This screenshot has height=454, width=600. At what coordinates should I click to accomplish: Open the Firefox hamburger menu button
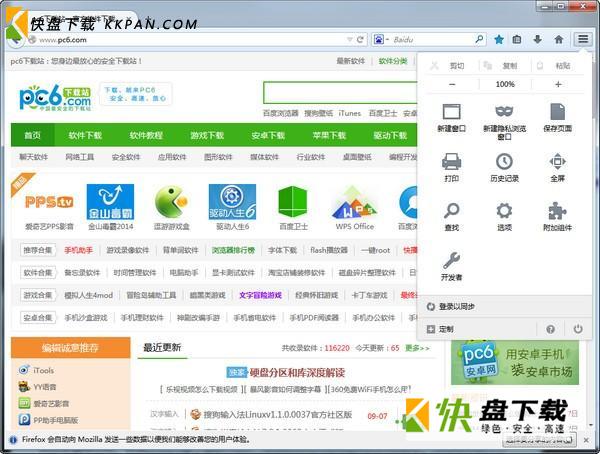[x=583, y=39]
